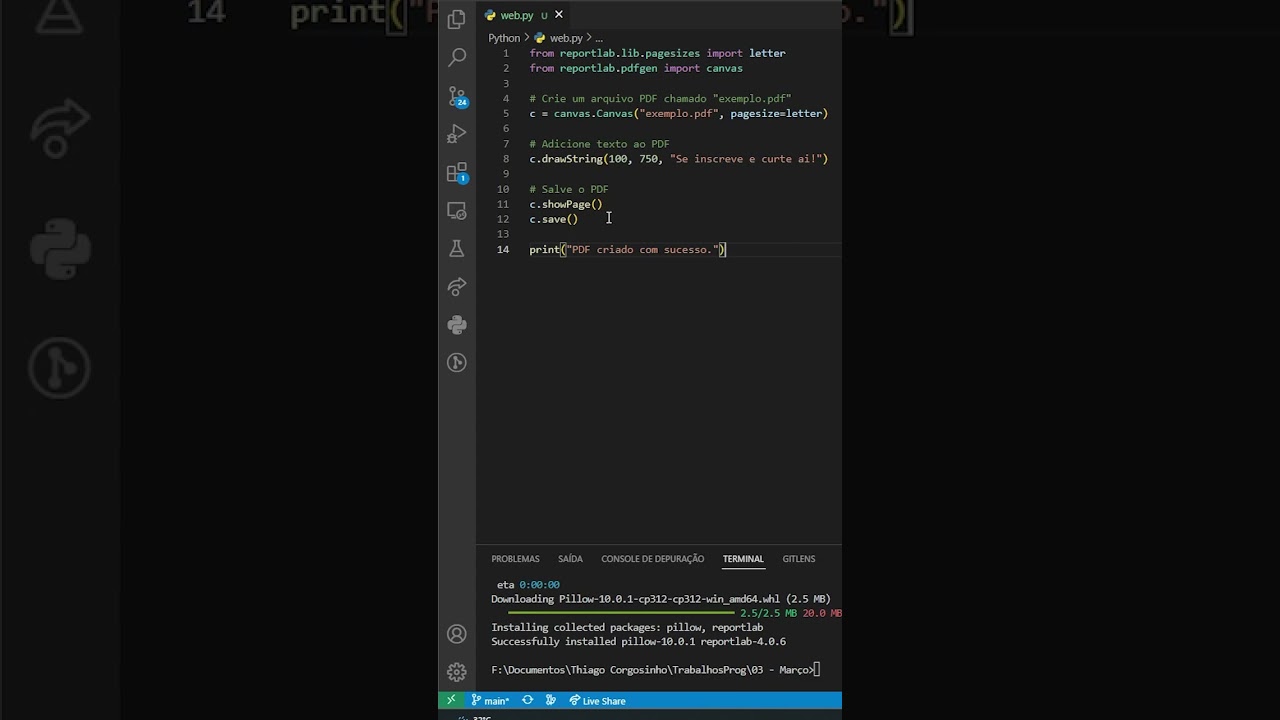Switch to the GITLENS panel tab
1280x720 pixels.
pyautogui.click(x=798, y=559)
